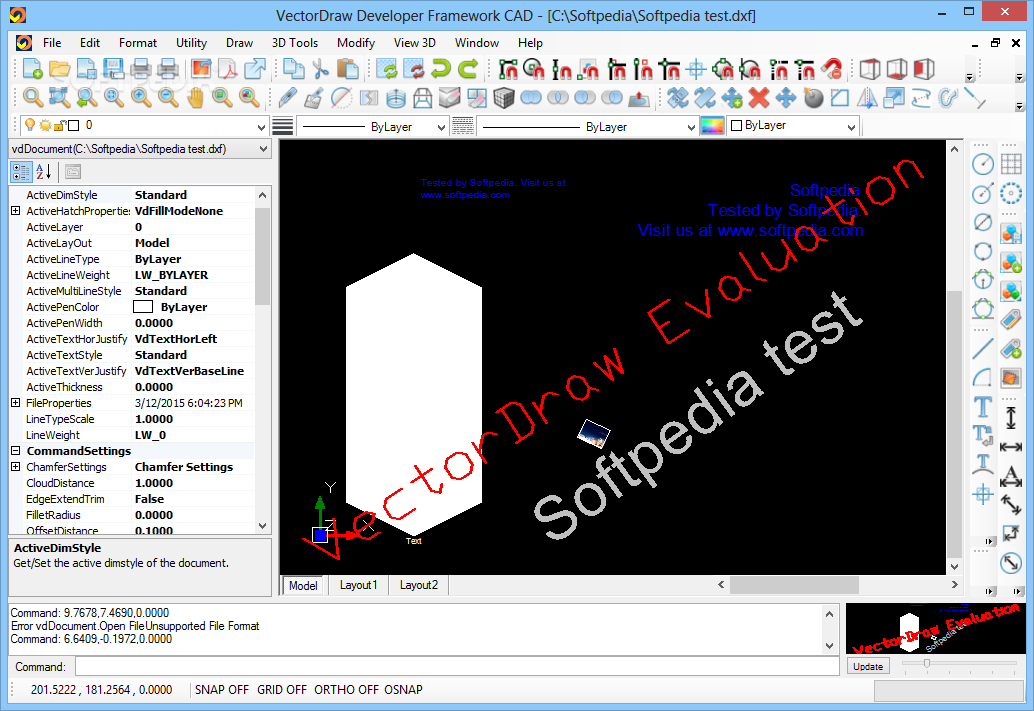1034x711 pixels.
Task: Toggle GRID OFF in status bar
Action: pyautogui.click(x=282, y=689)
